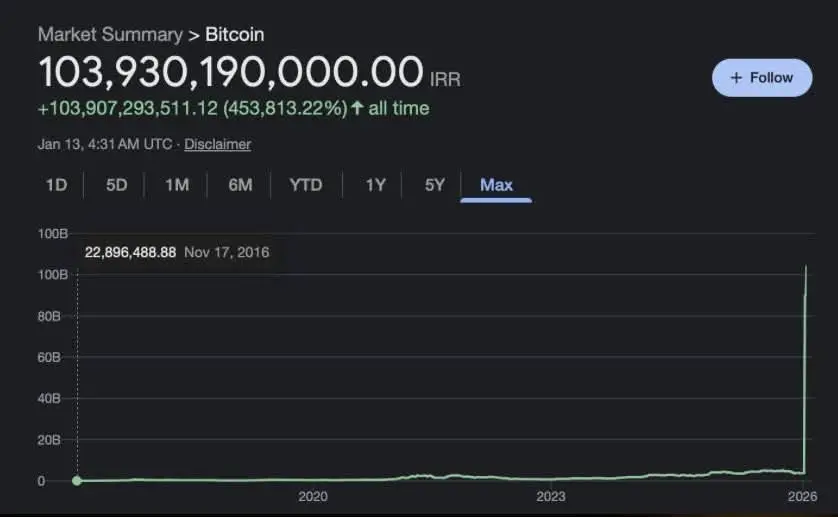838x517 pixels.
Task: Click the green up arrow beside all time
Action: coord(357,108)
